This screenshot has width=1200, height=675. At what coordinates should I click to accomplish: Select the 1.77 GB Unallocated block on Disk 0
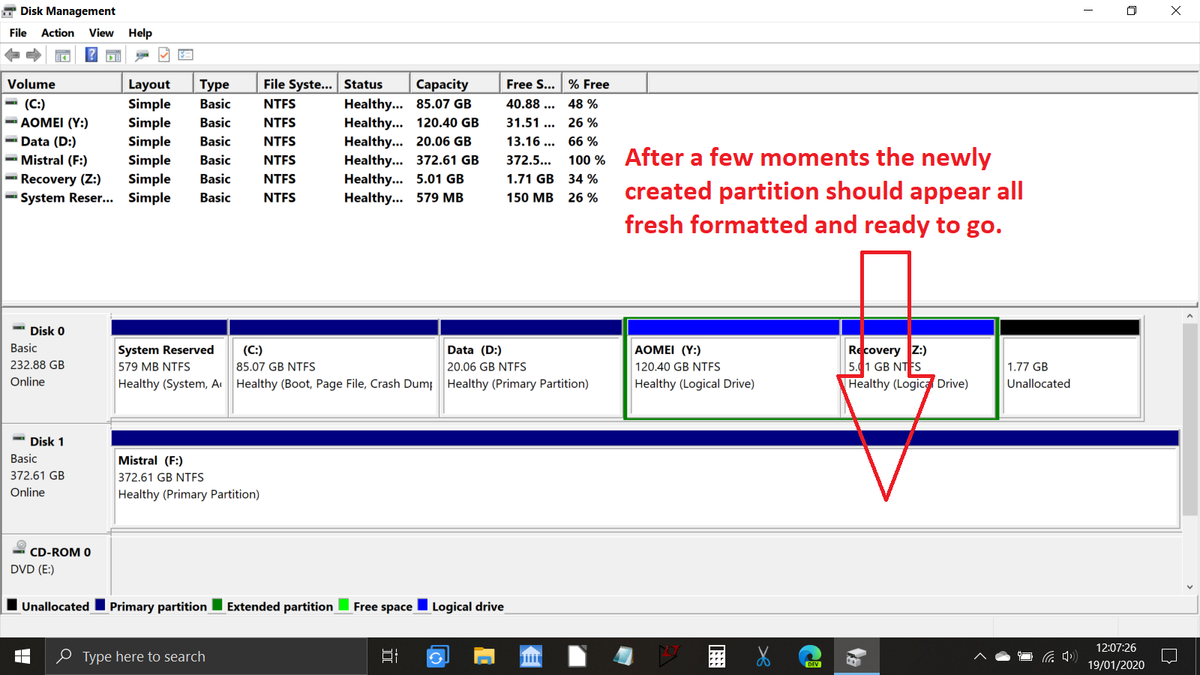click(1069, 375)
